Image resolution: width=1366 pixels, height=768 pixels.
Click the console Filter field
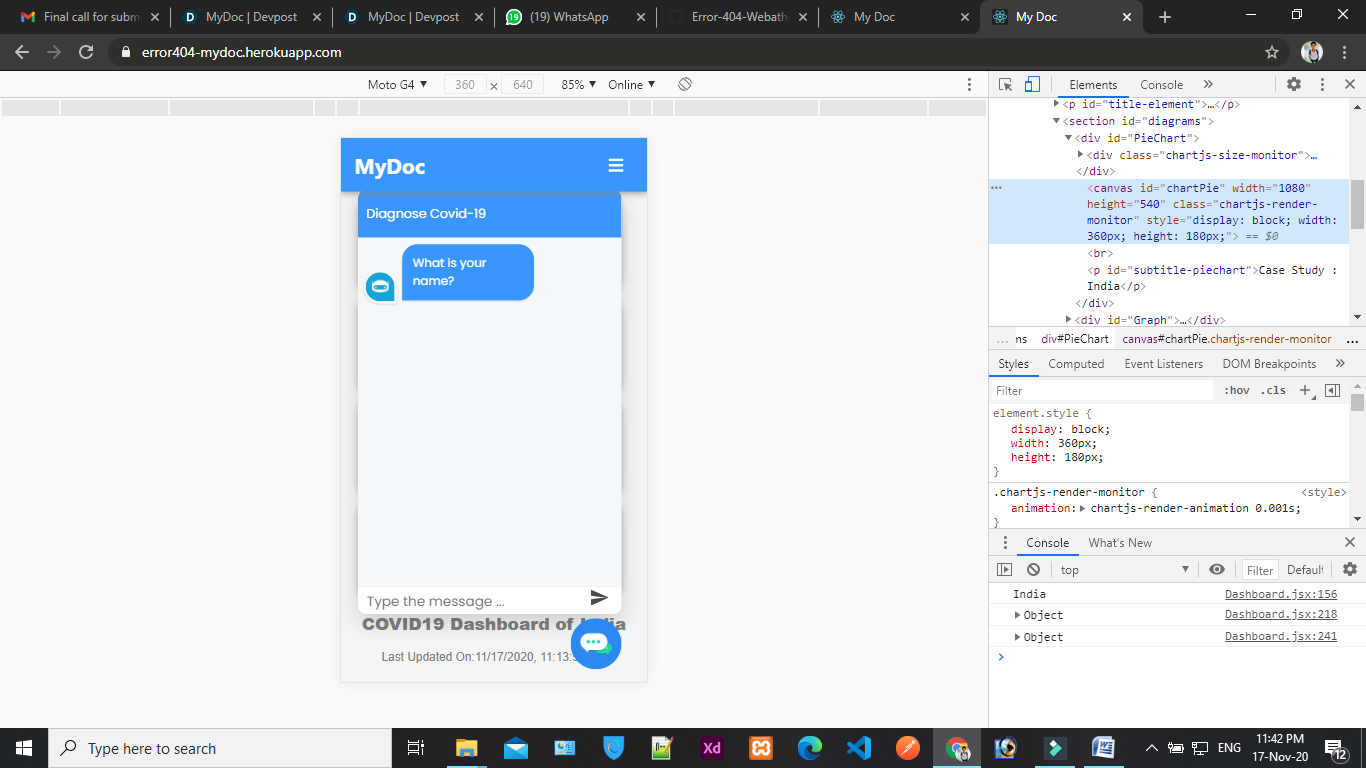click(1260, 570)
